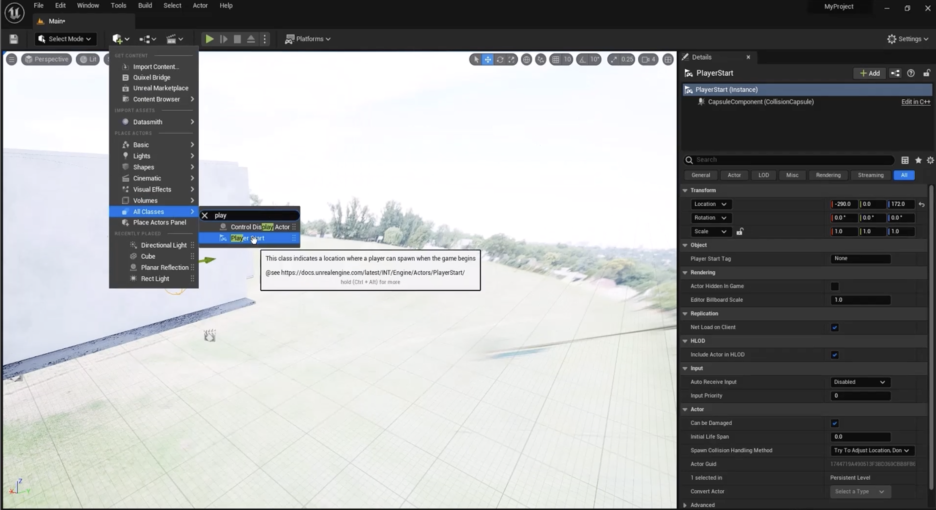The width and height of the screenshot is (936, 510).
Task: Click the Eject toolbar icon
Action: point(251,39)
